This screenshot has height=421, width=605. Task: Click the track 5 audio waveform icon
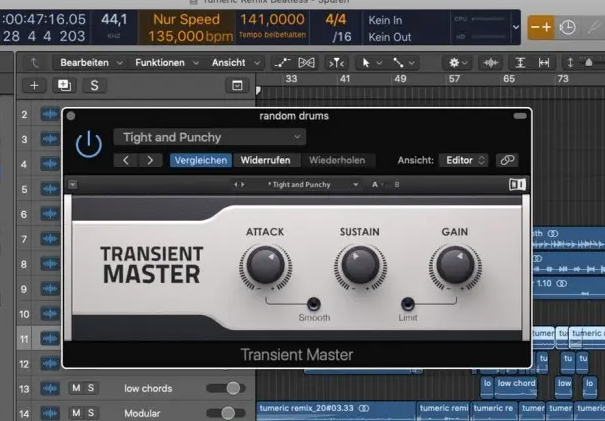[x=50, y=189]
